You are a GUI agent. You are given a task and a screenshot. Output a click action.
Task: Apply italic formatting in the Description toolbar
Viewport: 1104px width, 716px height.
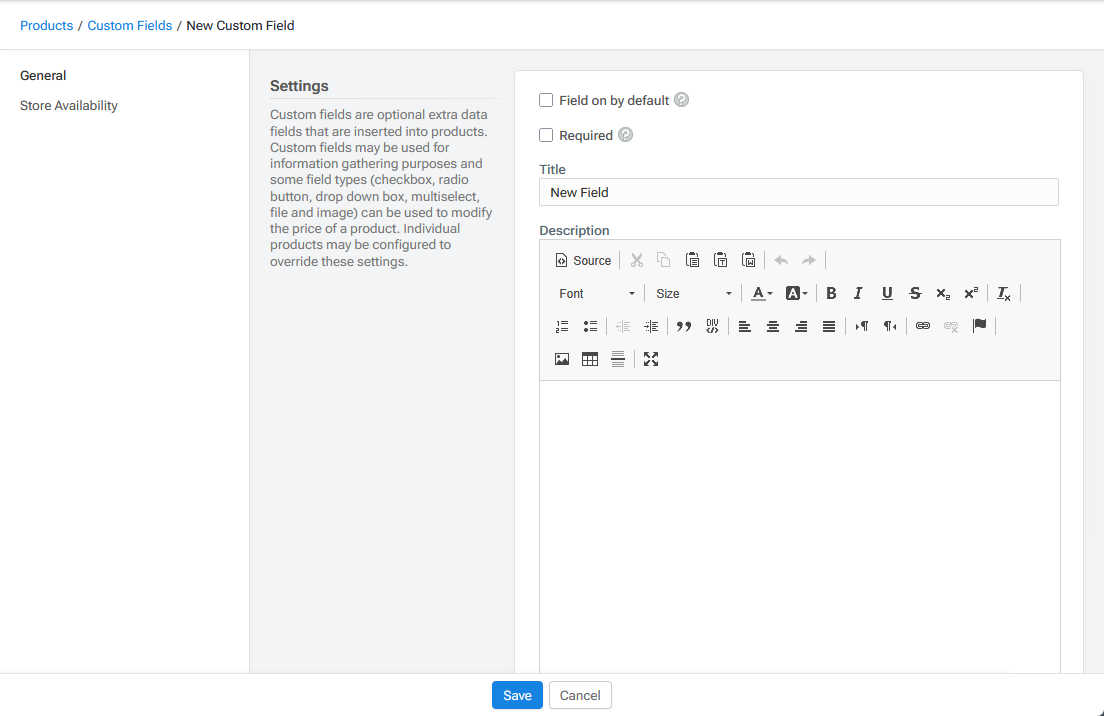pyautogui.click(x=858, y=293)
